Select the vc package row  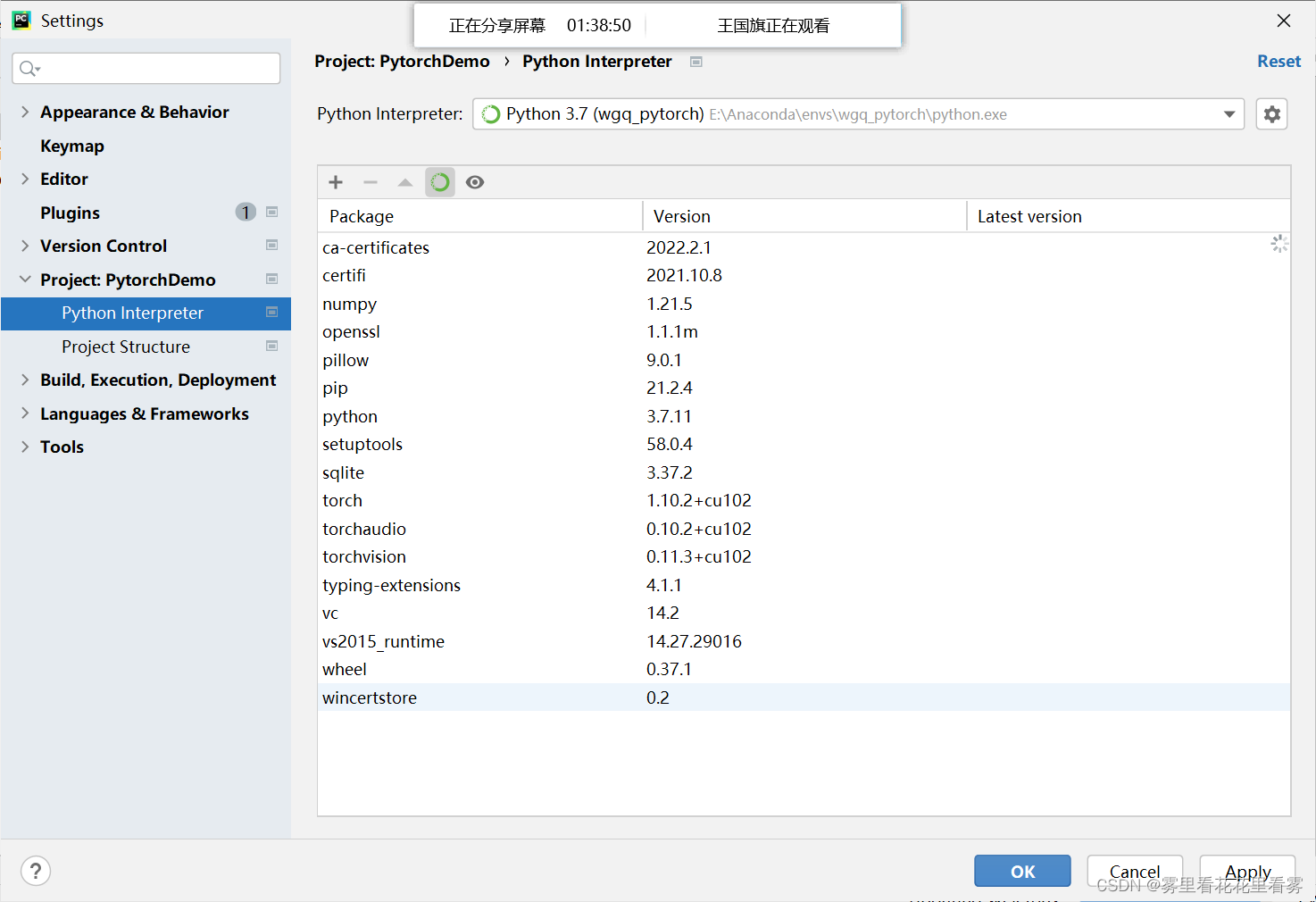pos(804,614)
